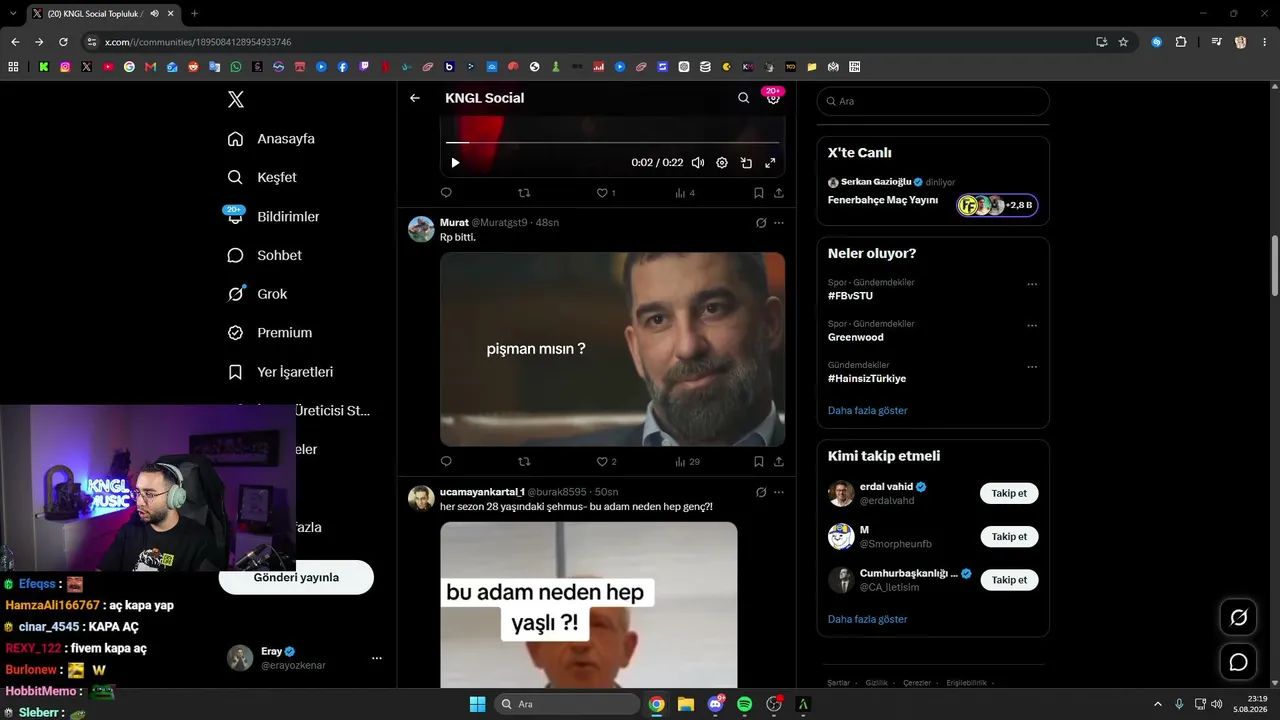Open more options on Murat's post
Image resolution: width=1280 pixels, height=720 pixels.
pos(779,223)
